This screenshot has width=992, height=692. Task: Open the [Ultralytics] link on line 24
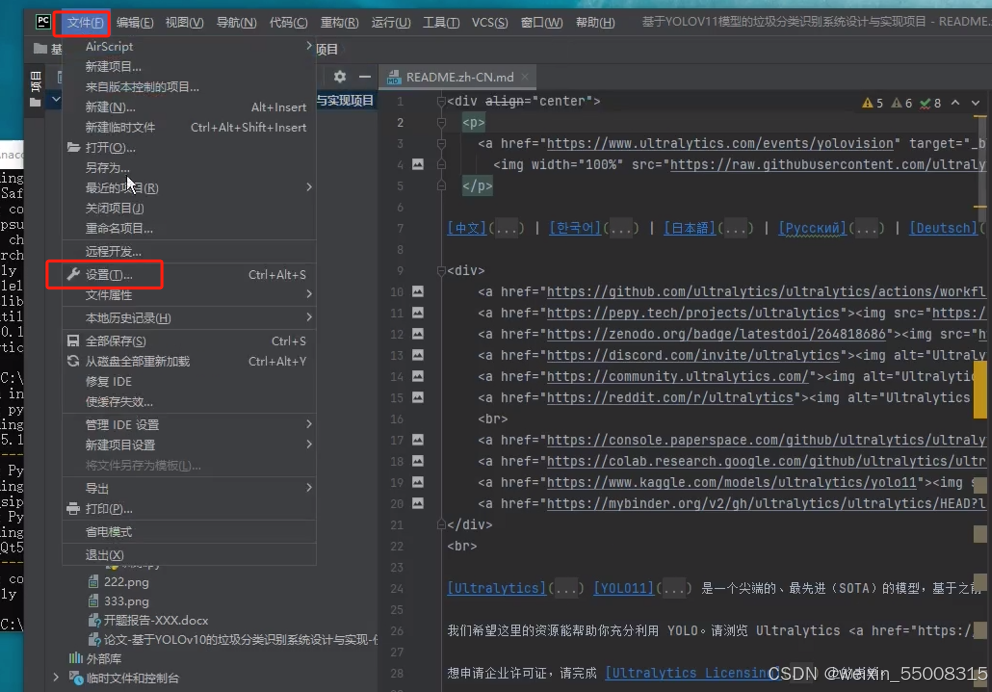[497, 588]
